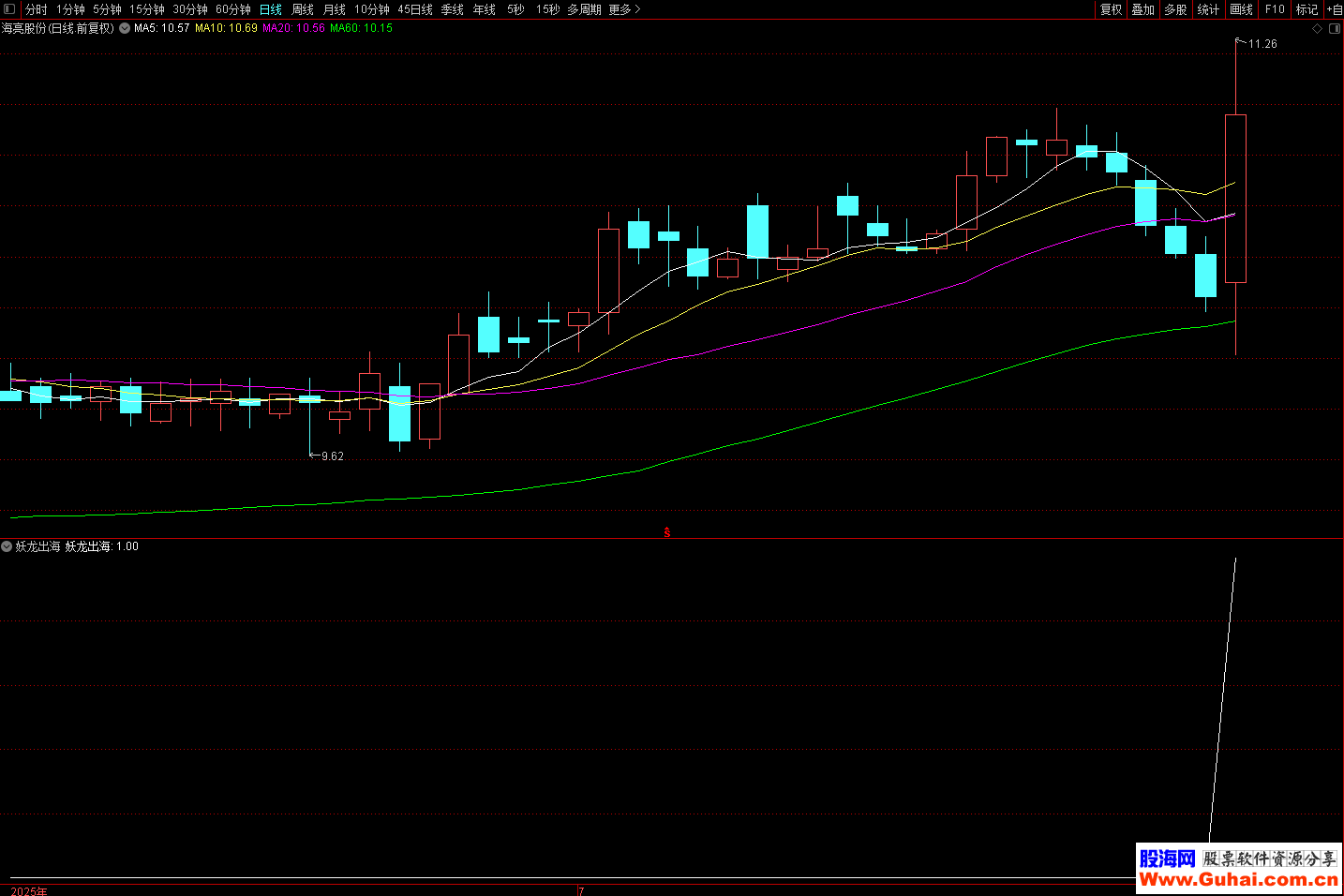Switch to 5分钟 period
The width and height of the screenshot is (1344, 896).
[x=107, y=9]
